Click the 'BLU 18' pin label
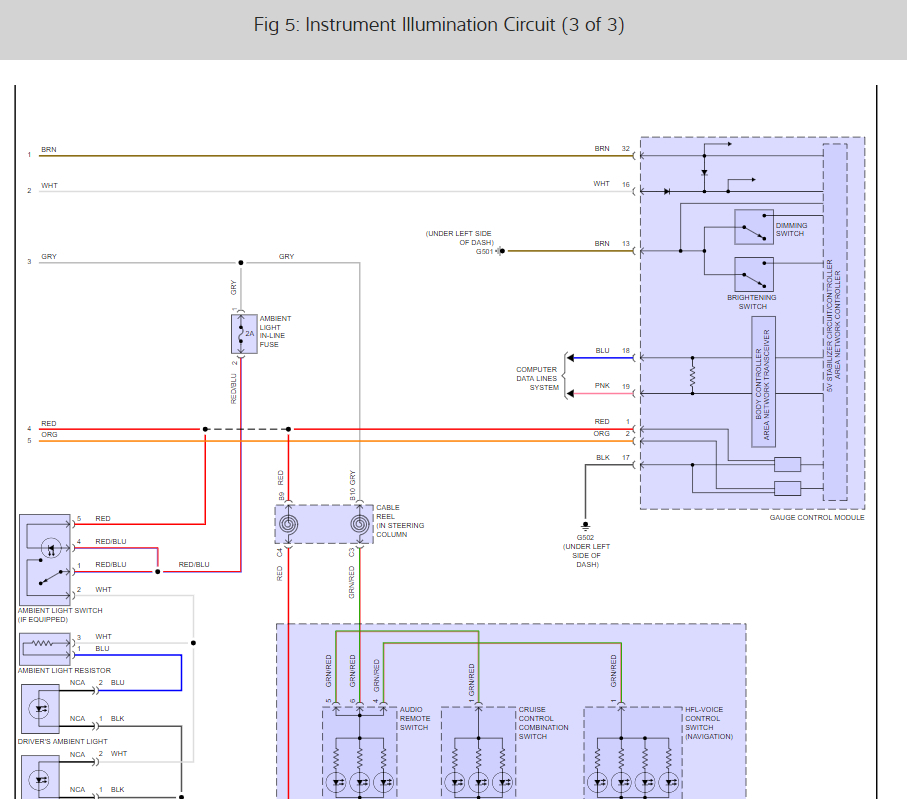This screenshot has width=907, height=806. [x=613, y=351]
